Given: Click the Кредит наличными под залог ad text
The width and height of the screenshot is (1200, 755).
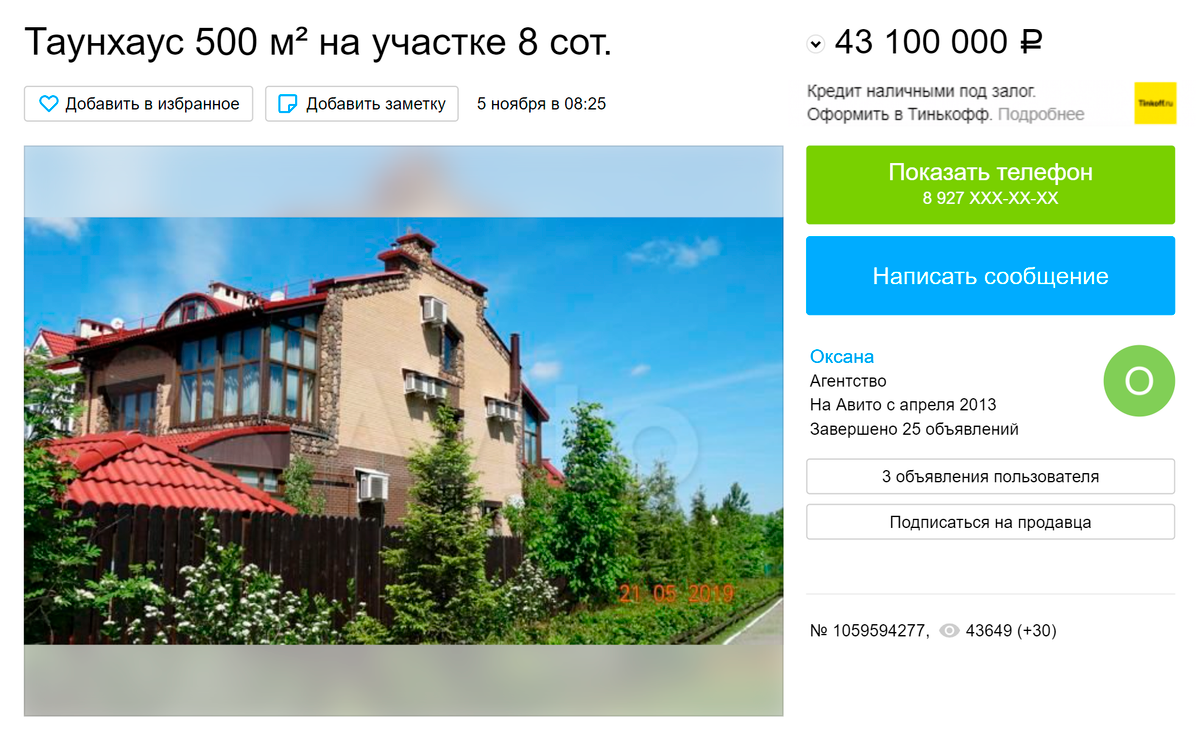Looking at the screenshot, I should click(921, 91).
